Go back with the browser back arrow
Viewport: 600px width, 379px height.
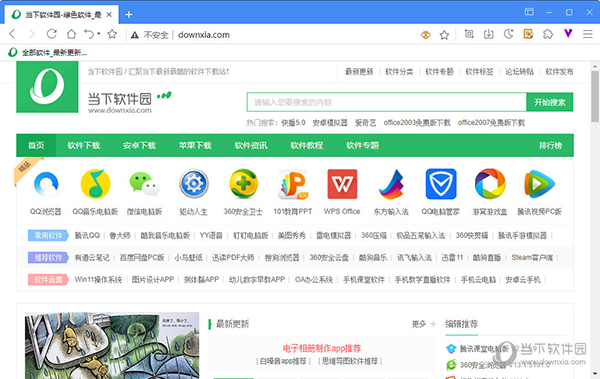click(x=12, y=34)
